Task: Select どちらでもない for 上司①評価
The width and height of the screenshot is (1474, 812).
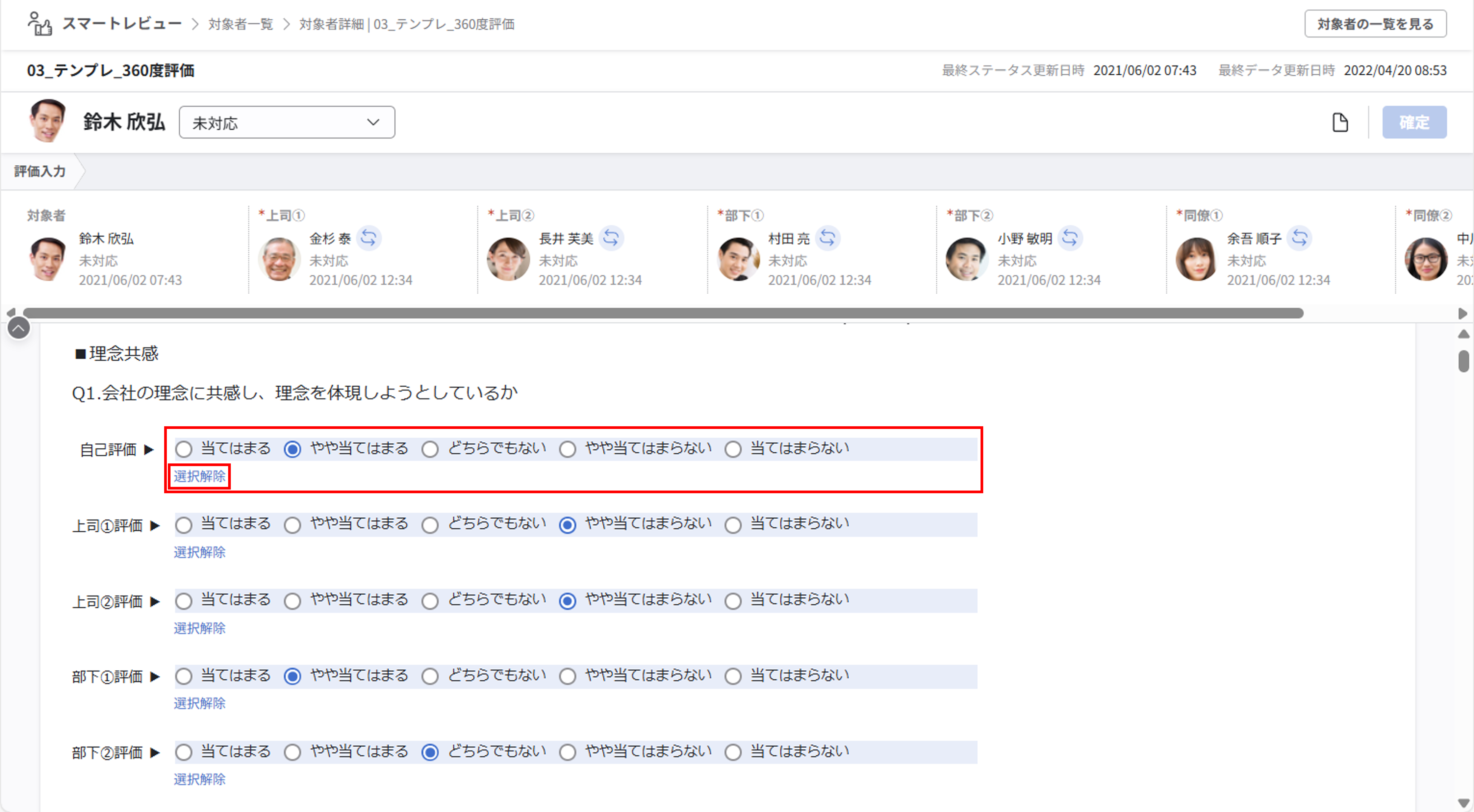Action: (x=430, y=525)
